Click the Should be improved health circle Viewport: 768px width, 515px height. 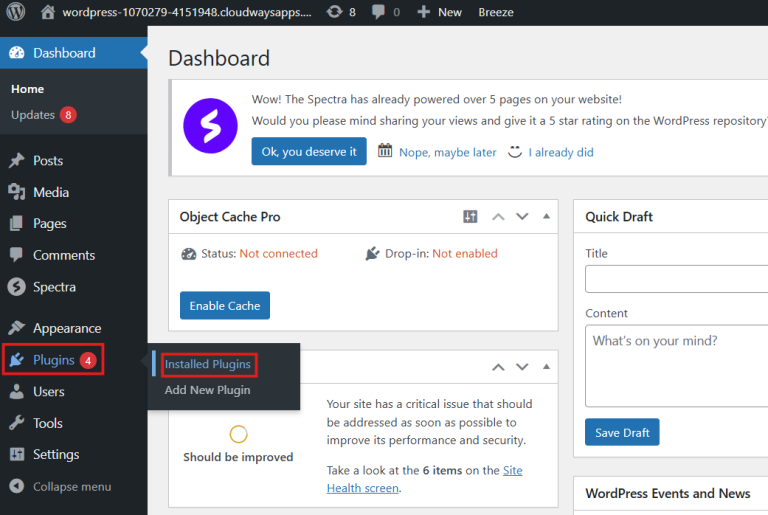point(239,434)
